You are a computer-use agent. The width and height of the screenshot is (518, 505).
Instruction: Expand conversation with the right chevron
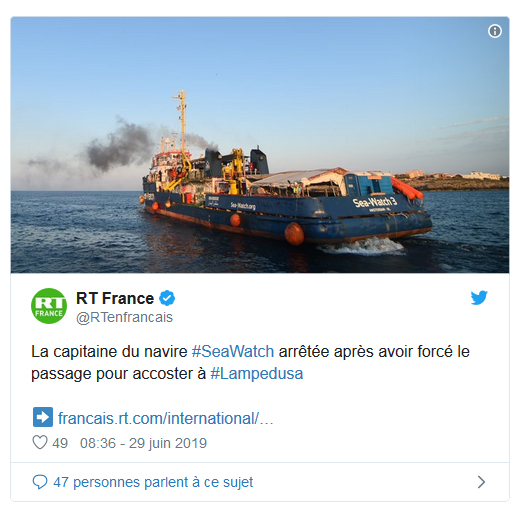[x=481, y=482]
